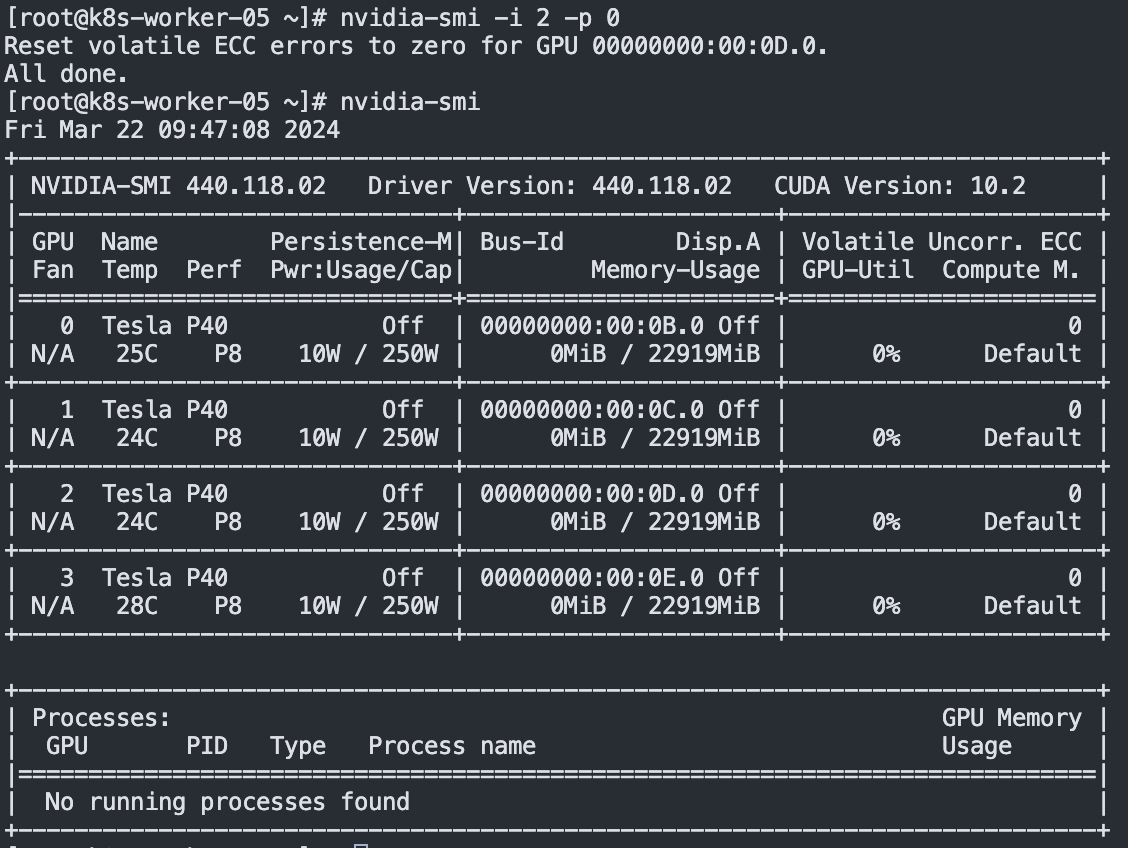Screen dimensions: 1128x848
Task: Click 'CUDA Version: 10.2' text
Action: click(900, 186)
